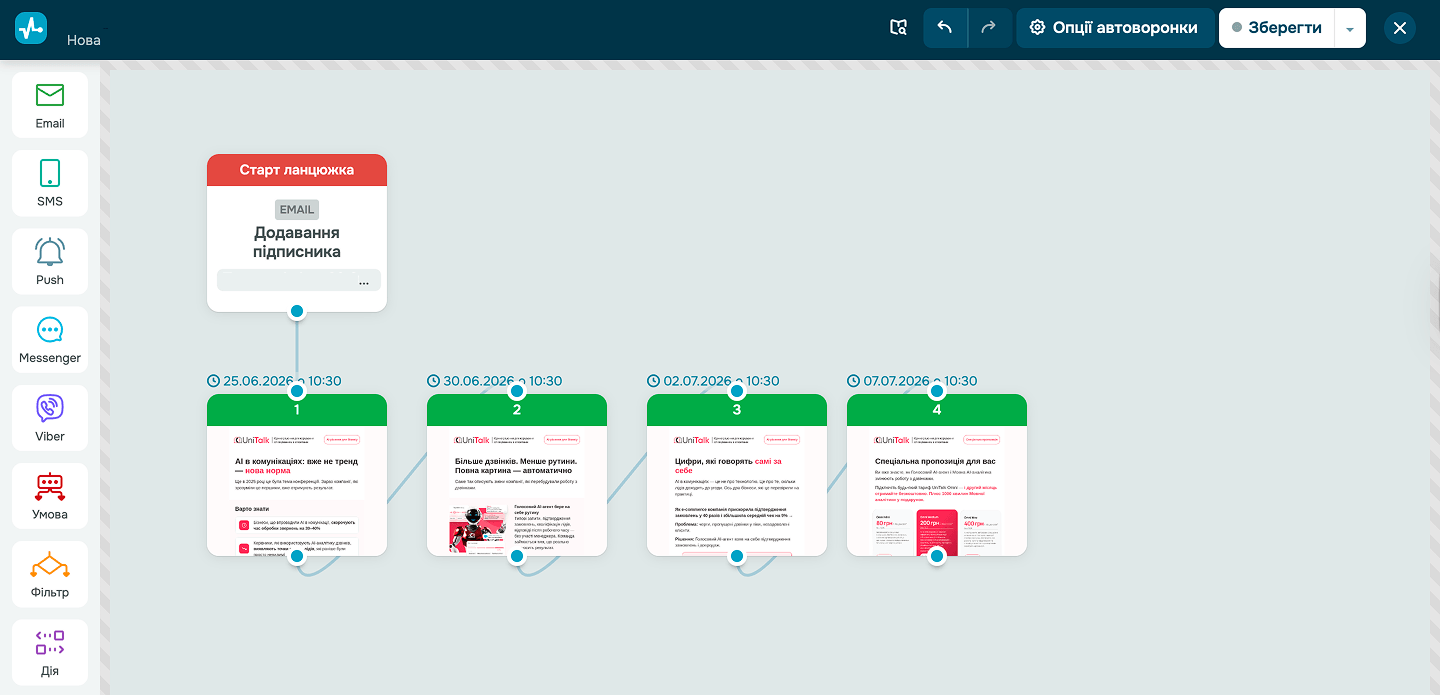The image size is (1440, 695).
Task: Open the three-dots menu in start block
Action: coord(364,283)
